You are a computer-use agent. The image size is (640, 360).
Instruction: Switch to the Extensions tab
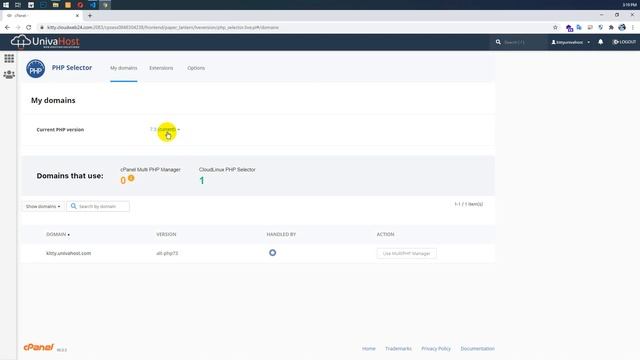[161, 68]
